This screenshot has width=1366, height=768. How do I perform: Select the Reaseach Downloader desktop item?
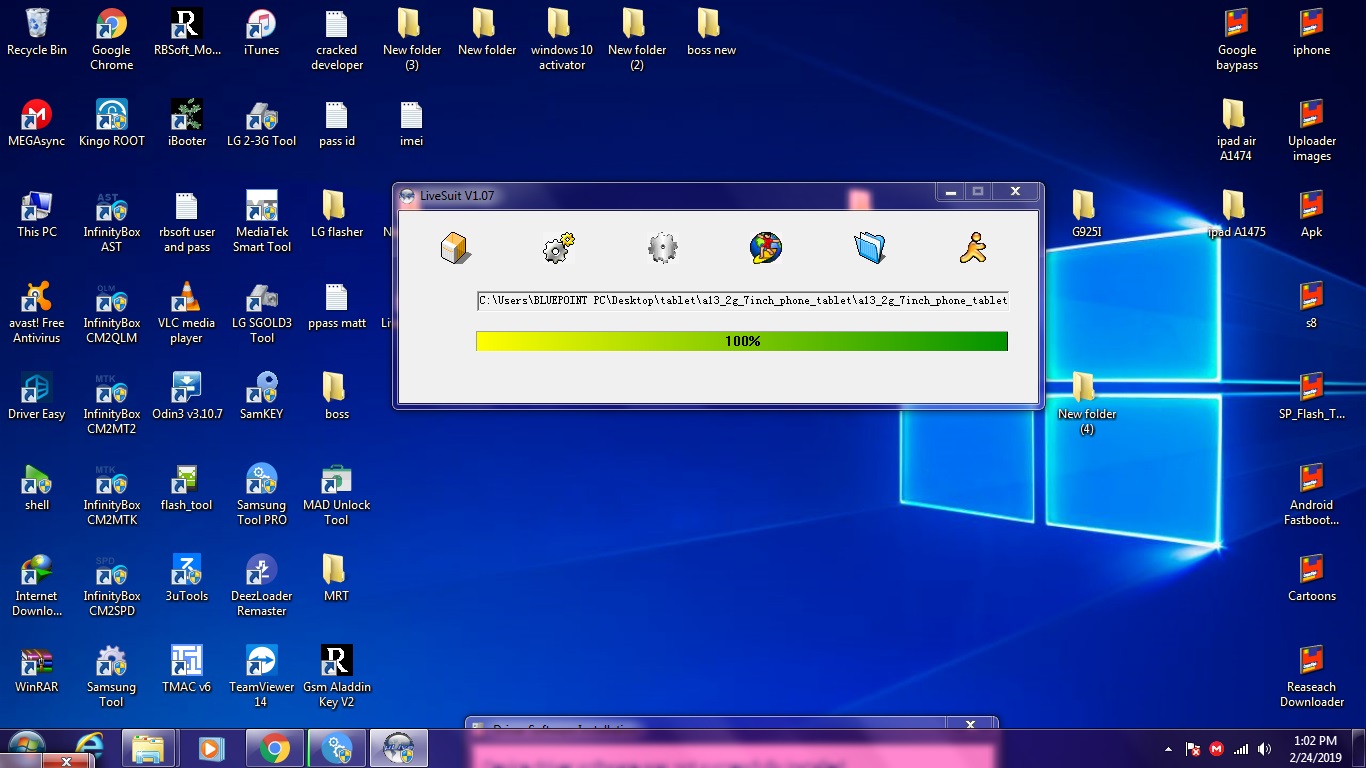[1311, 677]
